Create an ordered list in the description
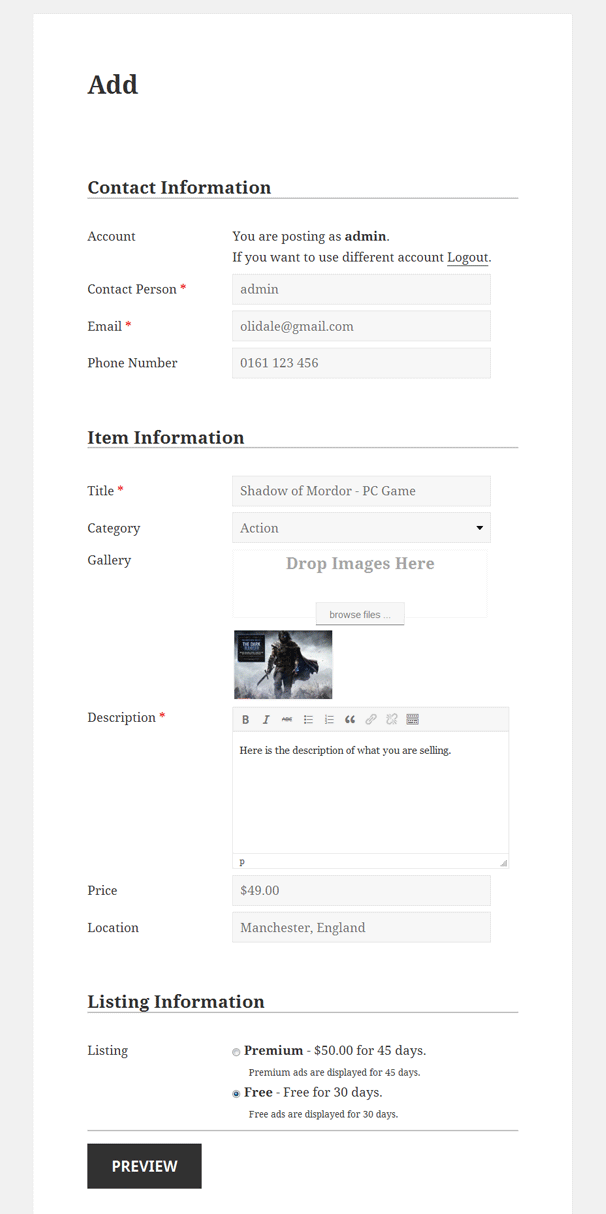The image size is (606, 1214). tap(329, 719)
